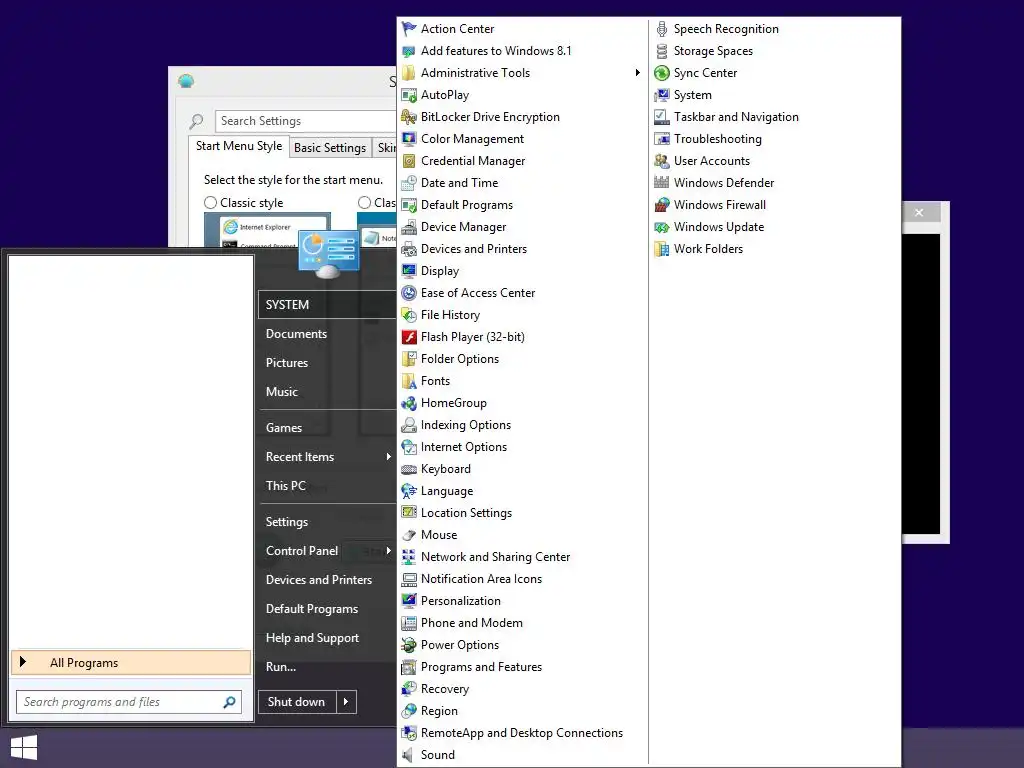
Task: Open Programs and Features
Action: (481, 667)
